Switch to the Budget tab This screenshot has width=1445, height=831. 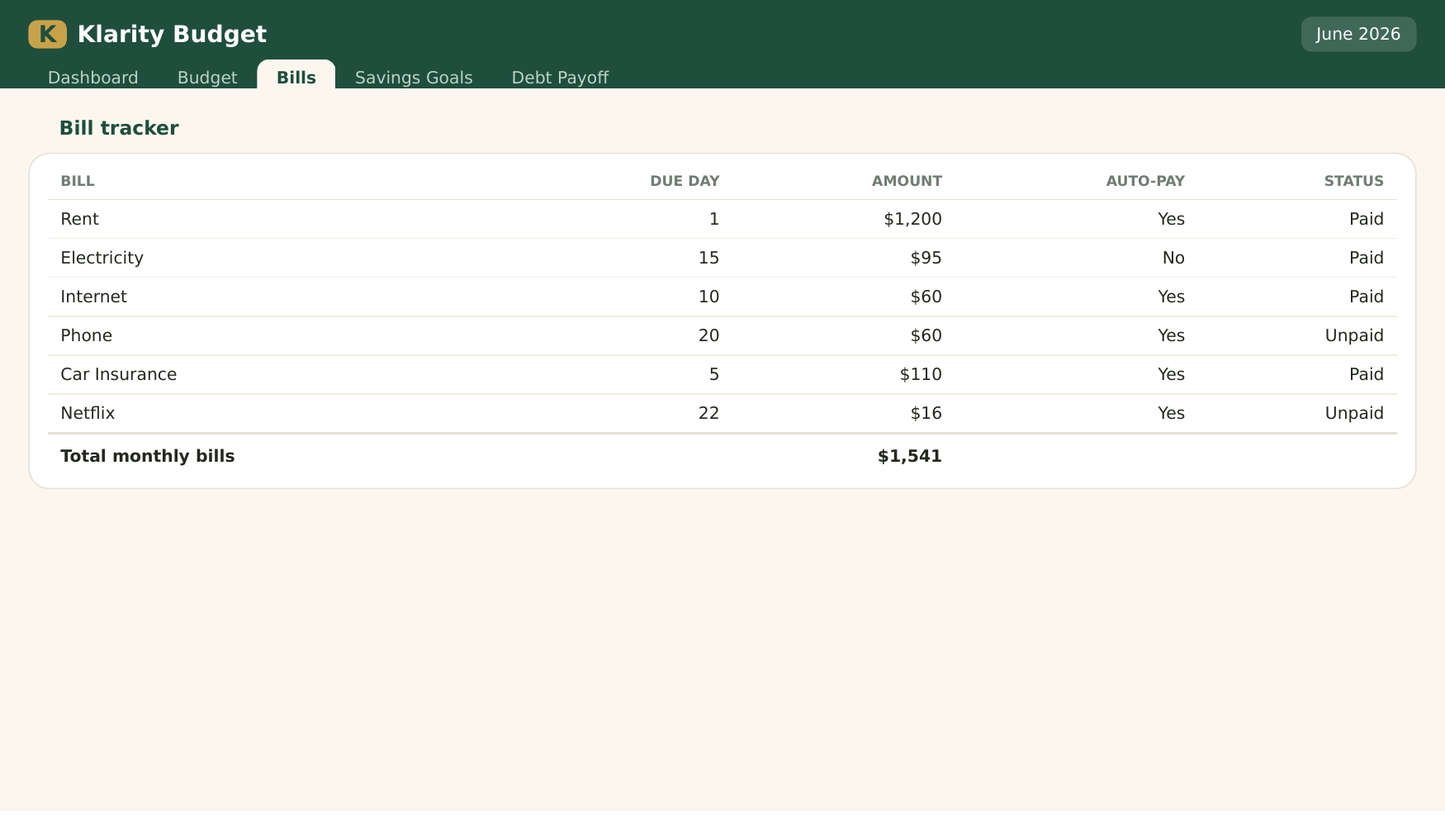pos(207,77)
